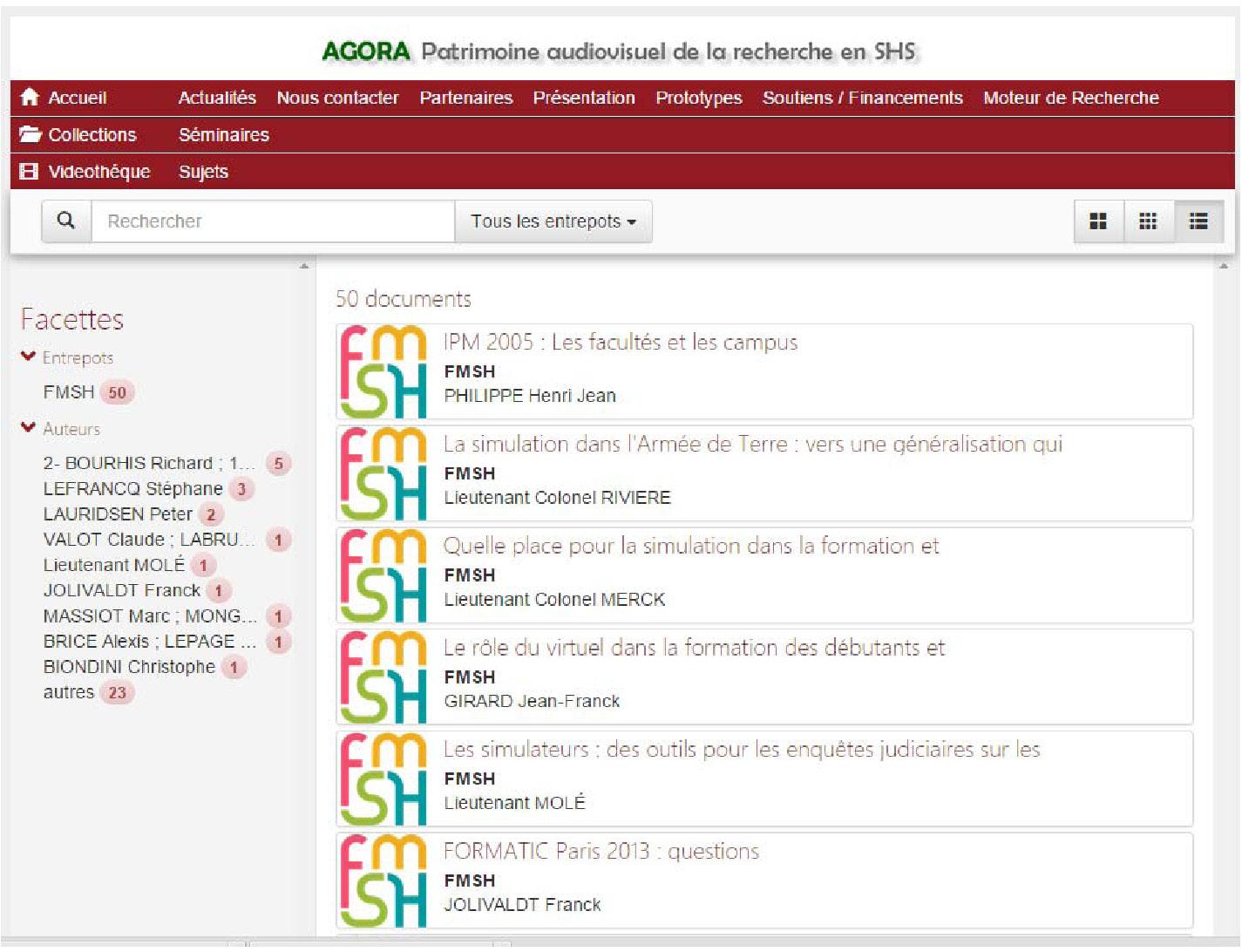This screenshot has width=1242, height=952.
Task: Click author name PHILIPPE Henri Jean
Action: pyautogui.click(x=530, y=396)
